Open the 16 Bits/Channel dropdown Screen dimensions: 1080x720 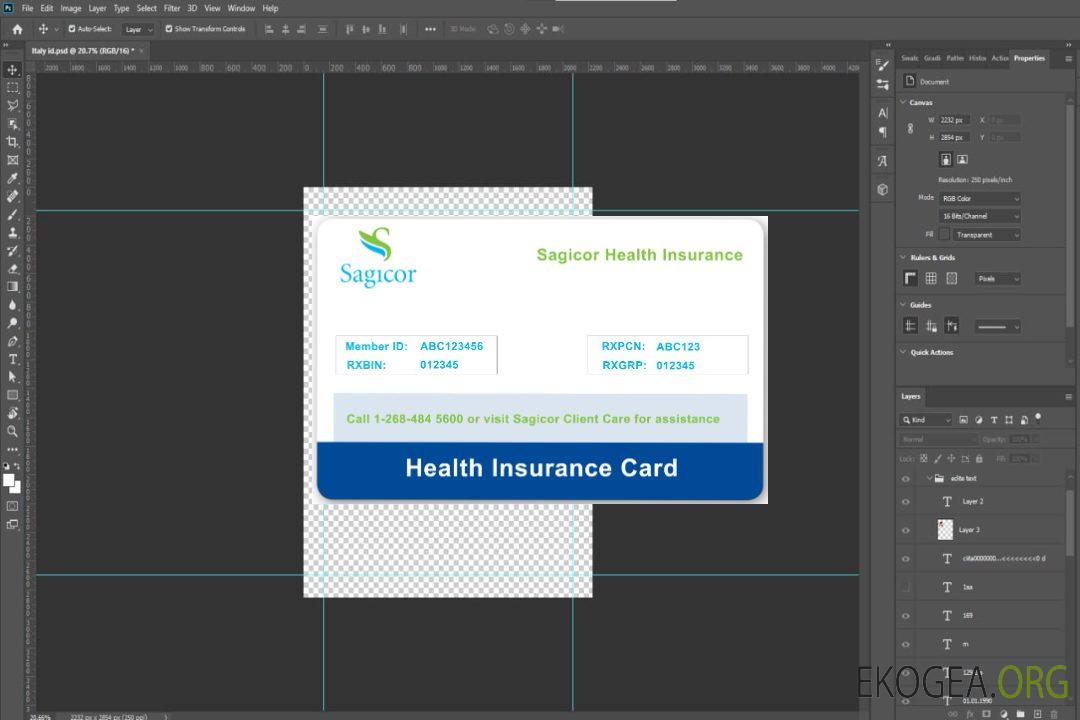(x=979, y=216)
